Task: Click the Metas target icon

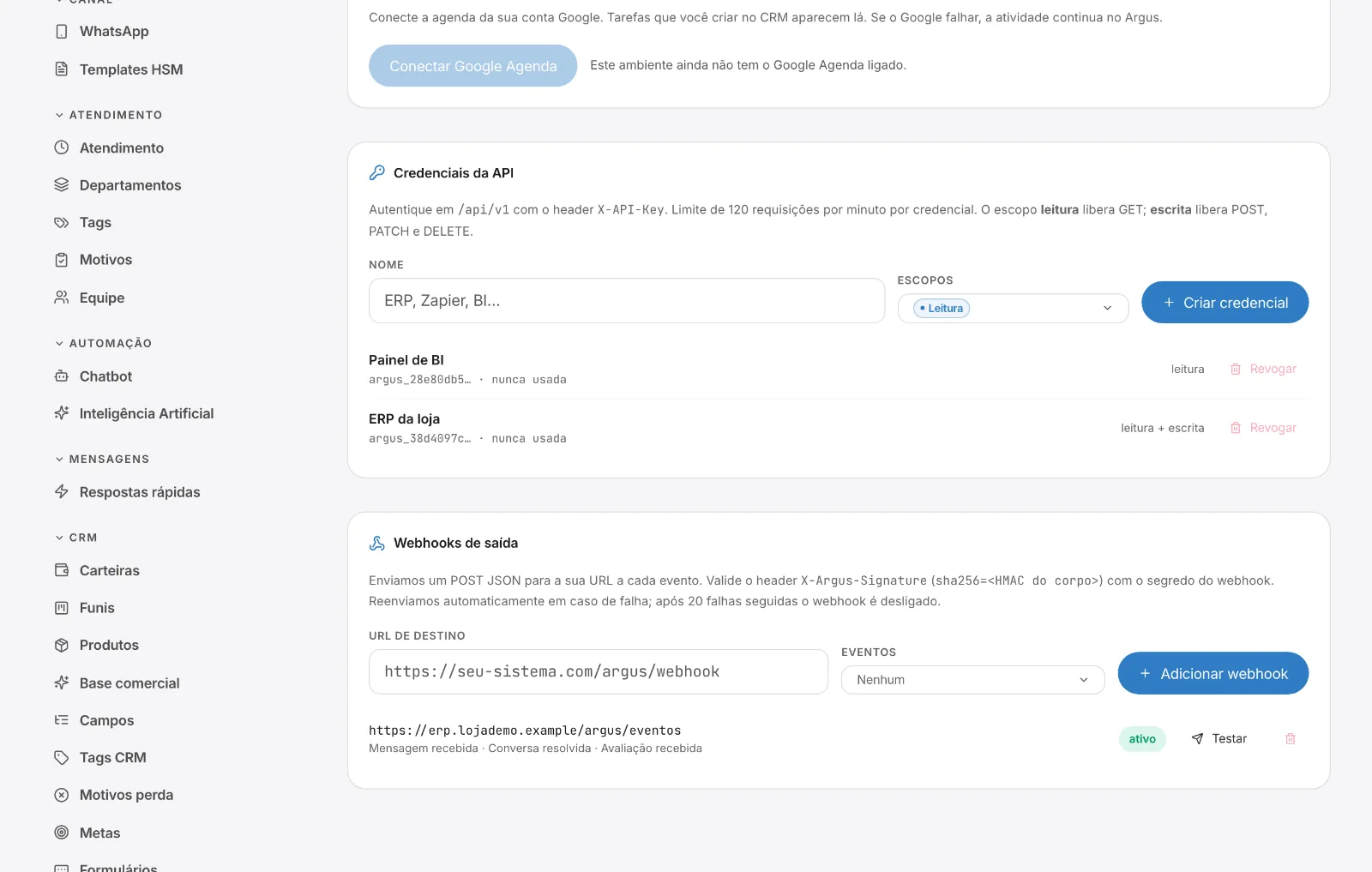Action: tap(61, 833)
